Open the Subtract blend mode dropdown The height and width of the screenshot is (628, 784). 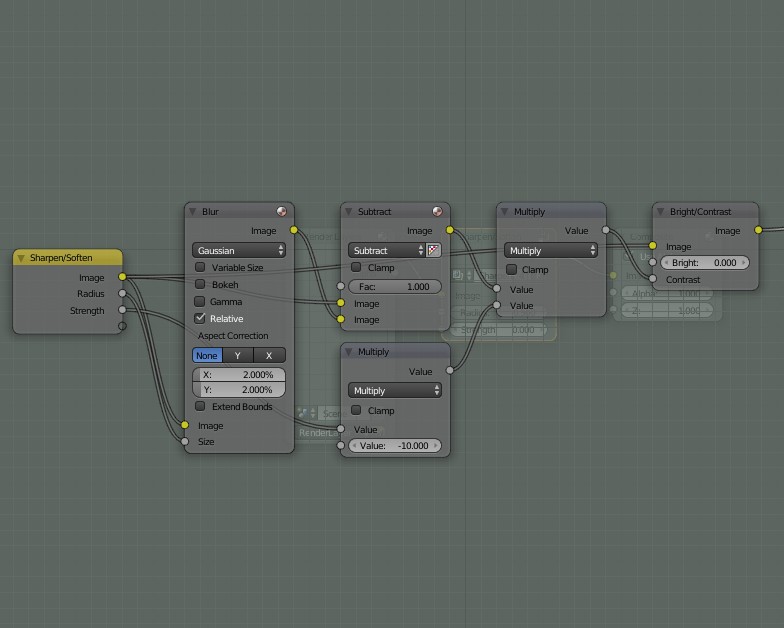(386, 250)
